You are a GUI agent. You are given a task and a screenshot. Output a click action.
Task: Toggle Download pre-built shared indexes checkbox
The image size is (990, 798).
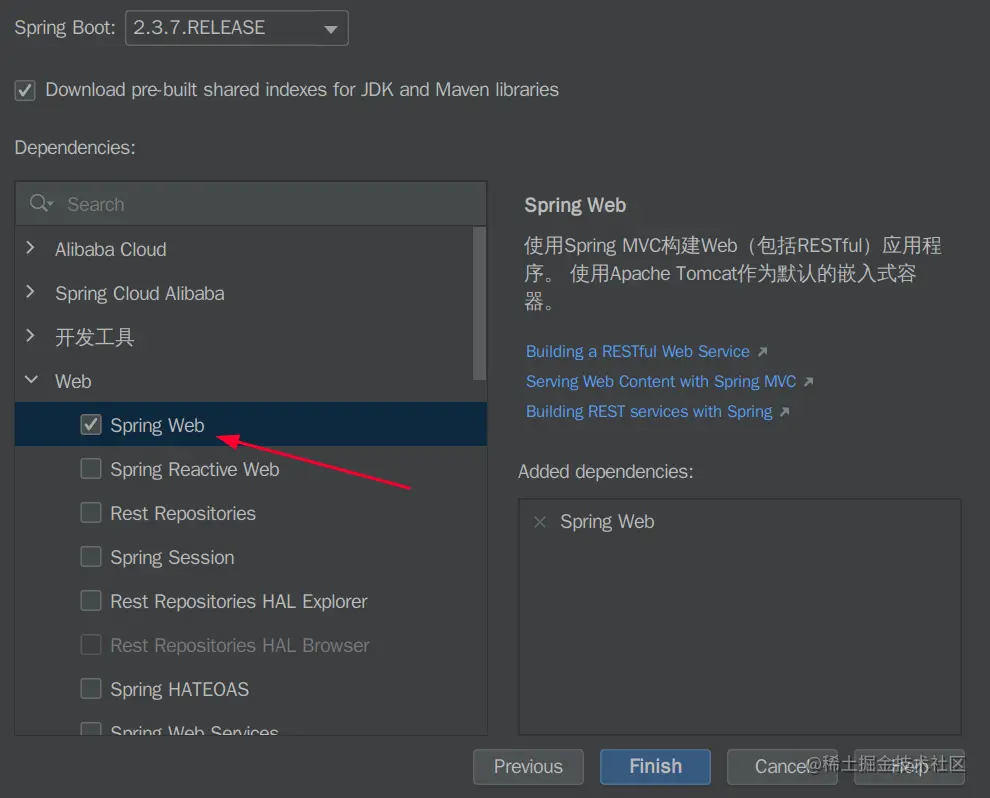point(25,90)
